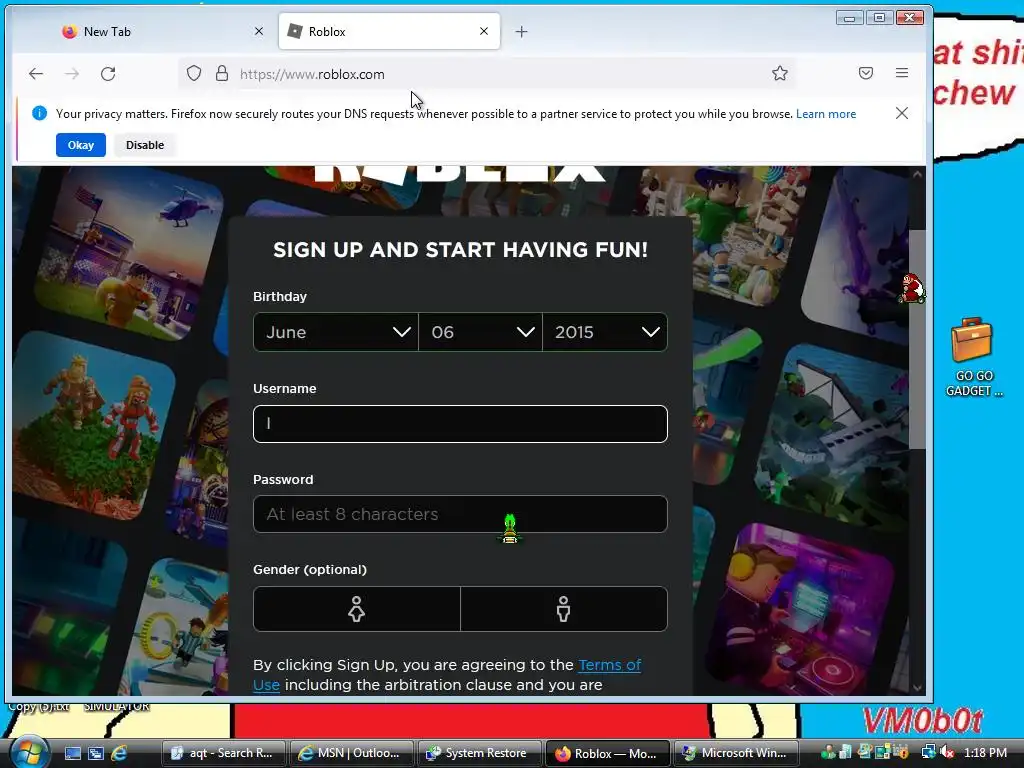Maximize the Firefox window
Viewport: 1024px width, 768px height.
(x=879, y=18)
